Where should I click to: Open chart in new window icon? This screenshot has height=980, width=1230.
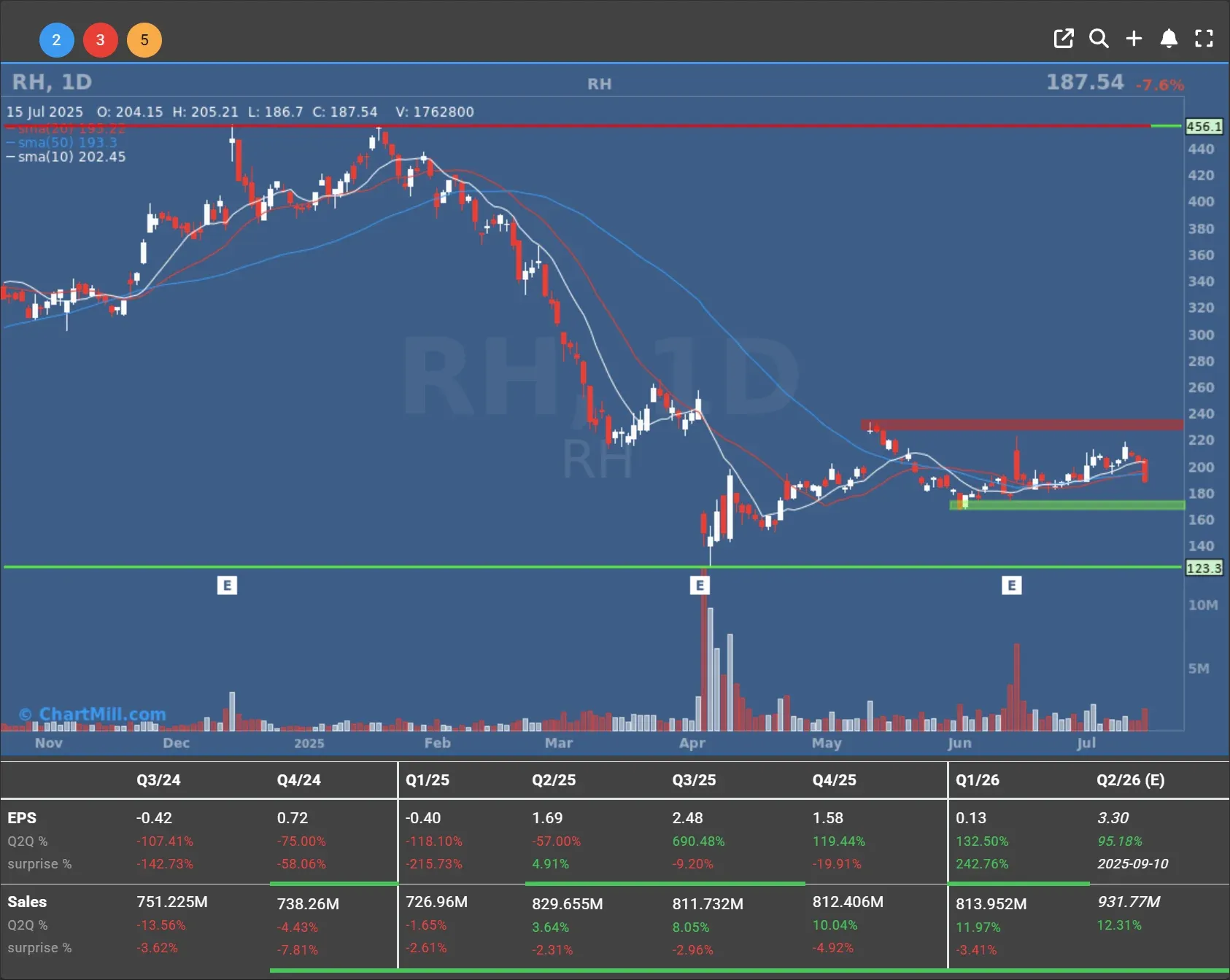pyautogui.click(x=1064, y=39)
